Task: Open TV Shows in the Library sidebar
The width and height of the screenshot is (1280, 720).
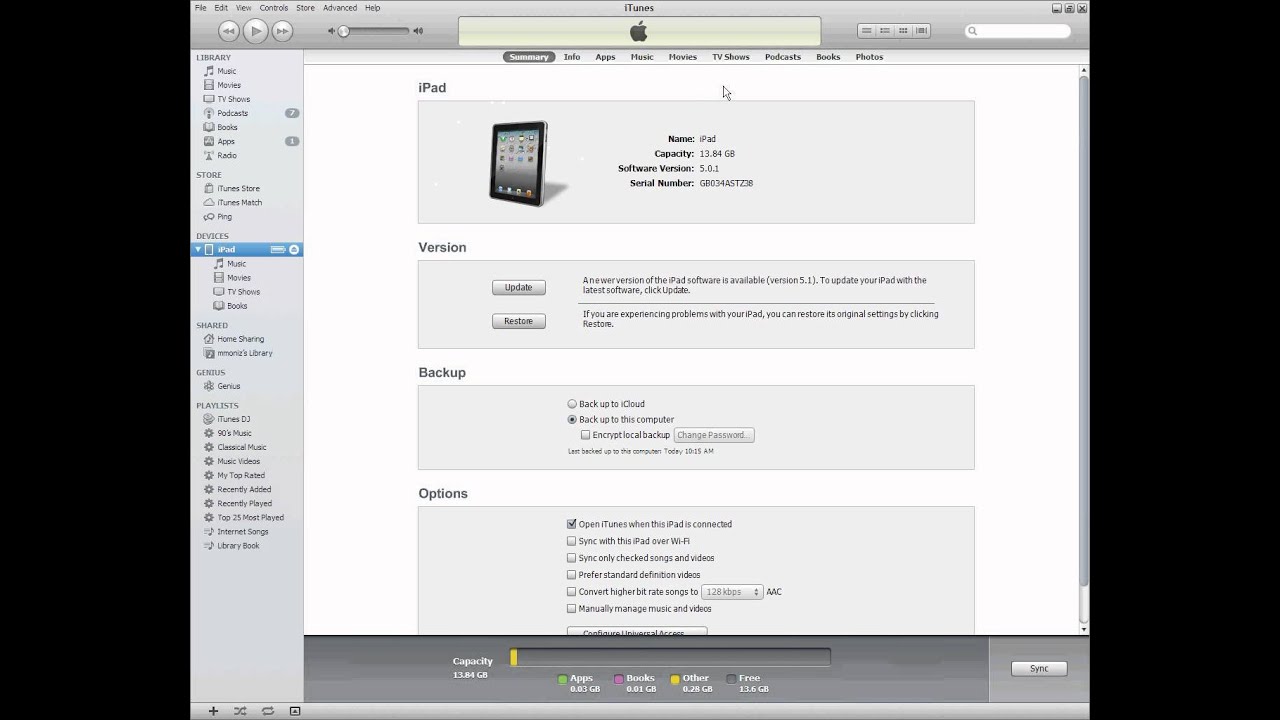Action: (x=234, y=99)
